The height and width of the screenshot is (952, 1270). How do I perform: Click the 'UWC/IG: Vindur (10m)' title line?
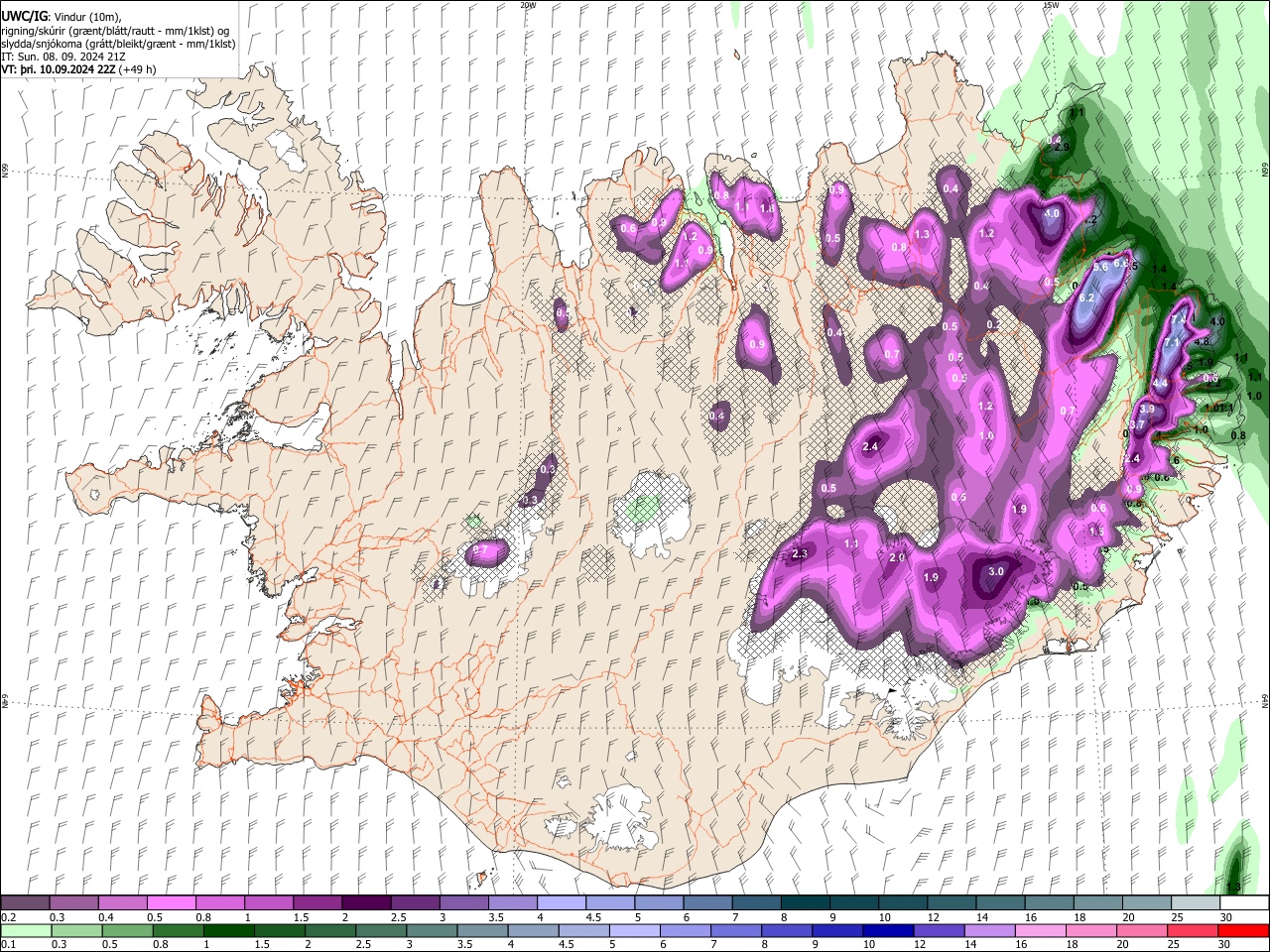pyautogui.click(x=61, y=16)
